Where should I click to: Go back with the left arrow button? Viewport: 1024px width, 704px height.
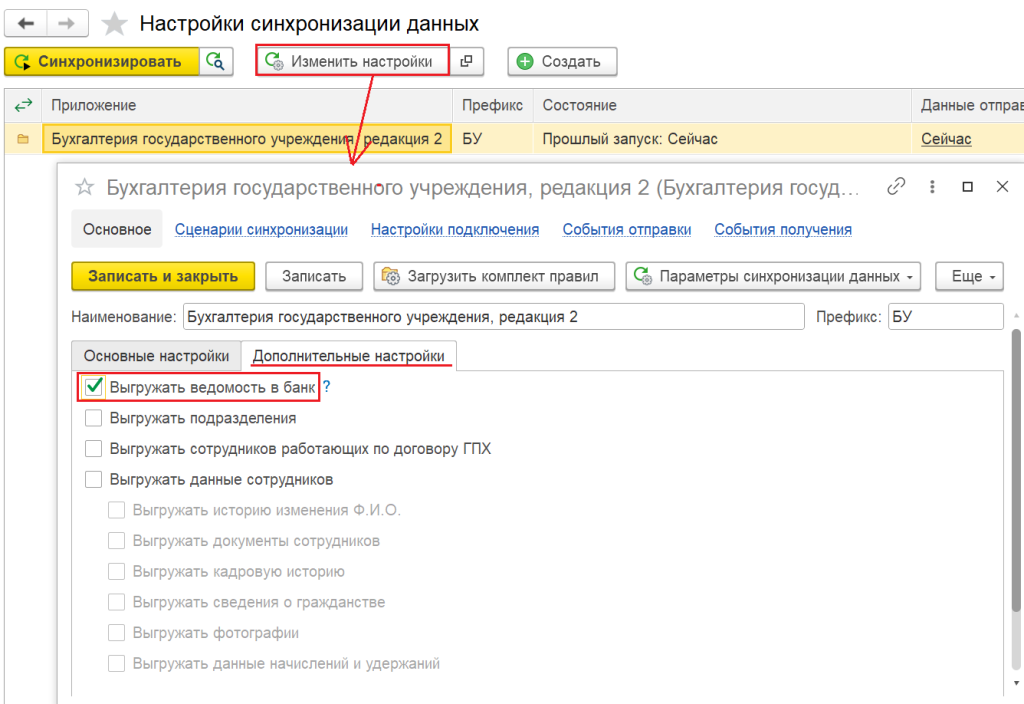tap(25, 24)
